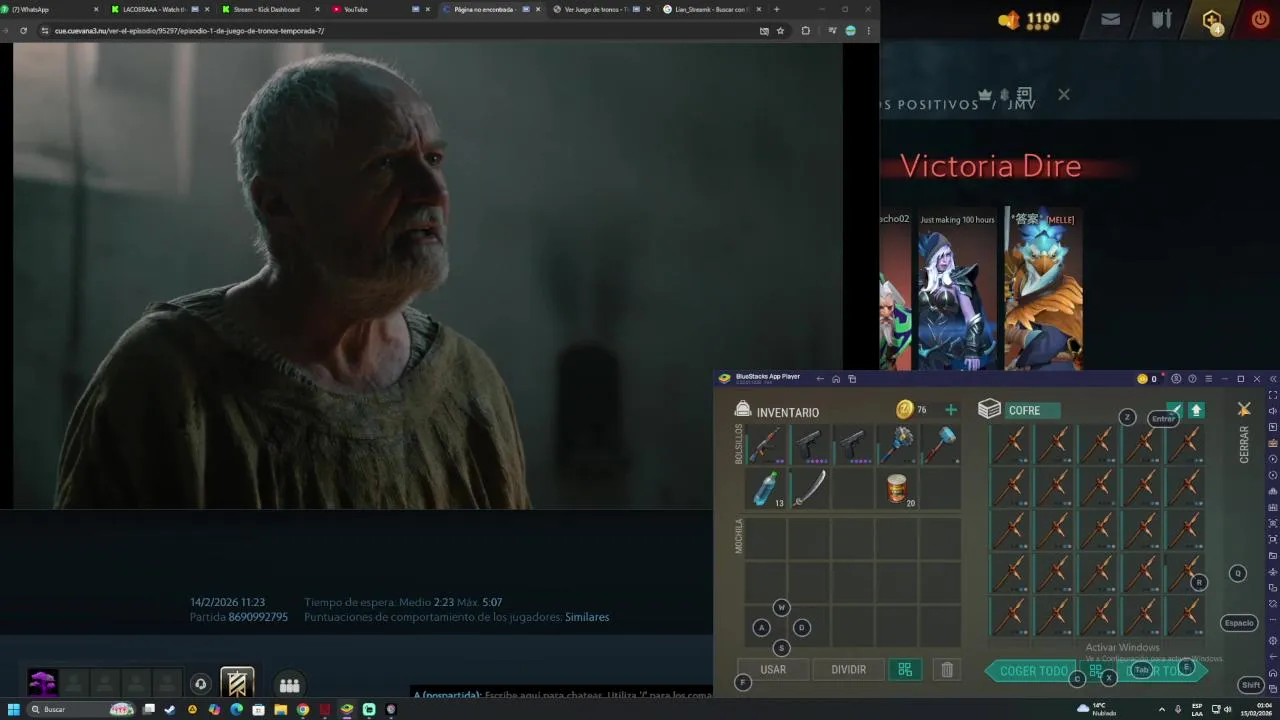Bookmark this page with star icon
Viewport: 1280px width, 720px height.
[x=780, y=31]
